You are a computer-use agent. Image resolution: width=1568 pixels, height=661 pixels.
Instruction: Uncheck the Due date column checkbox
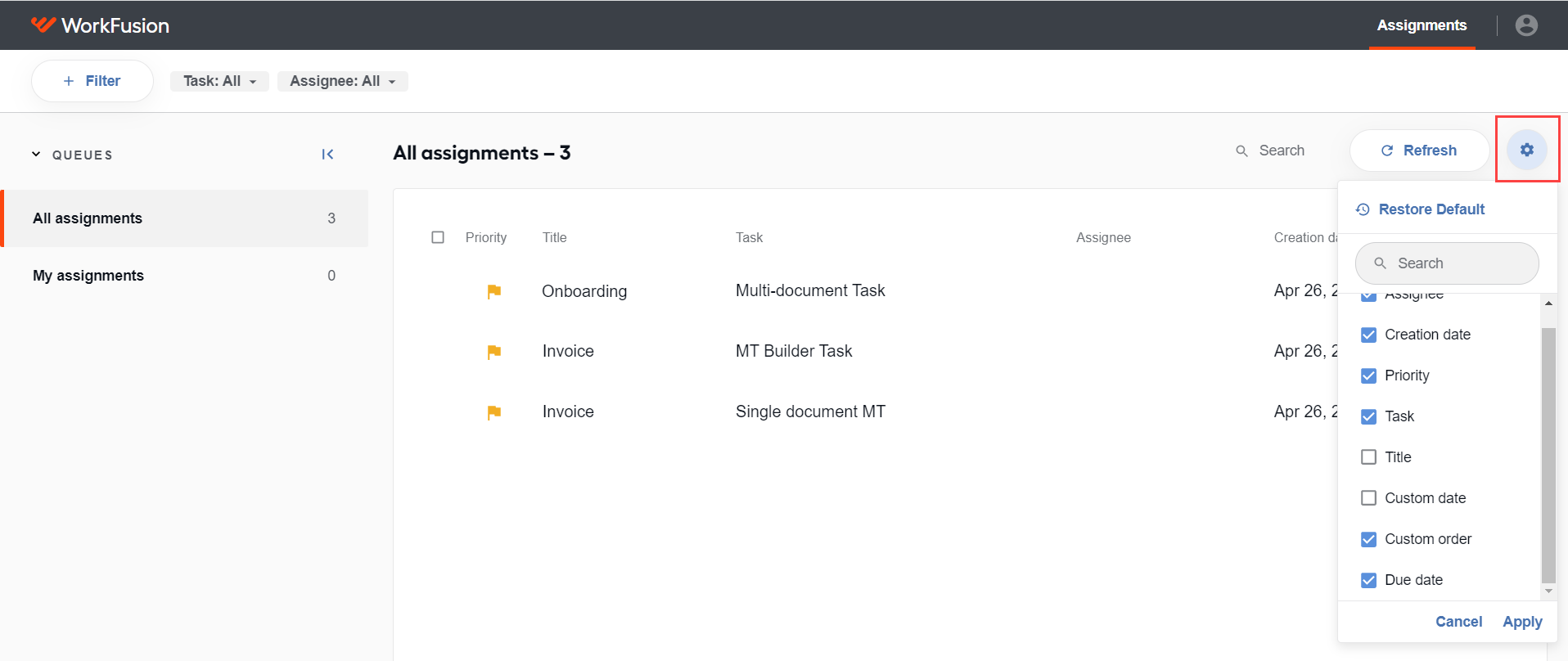click(1368, 580)
